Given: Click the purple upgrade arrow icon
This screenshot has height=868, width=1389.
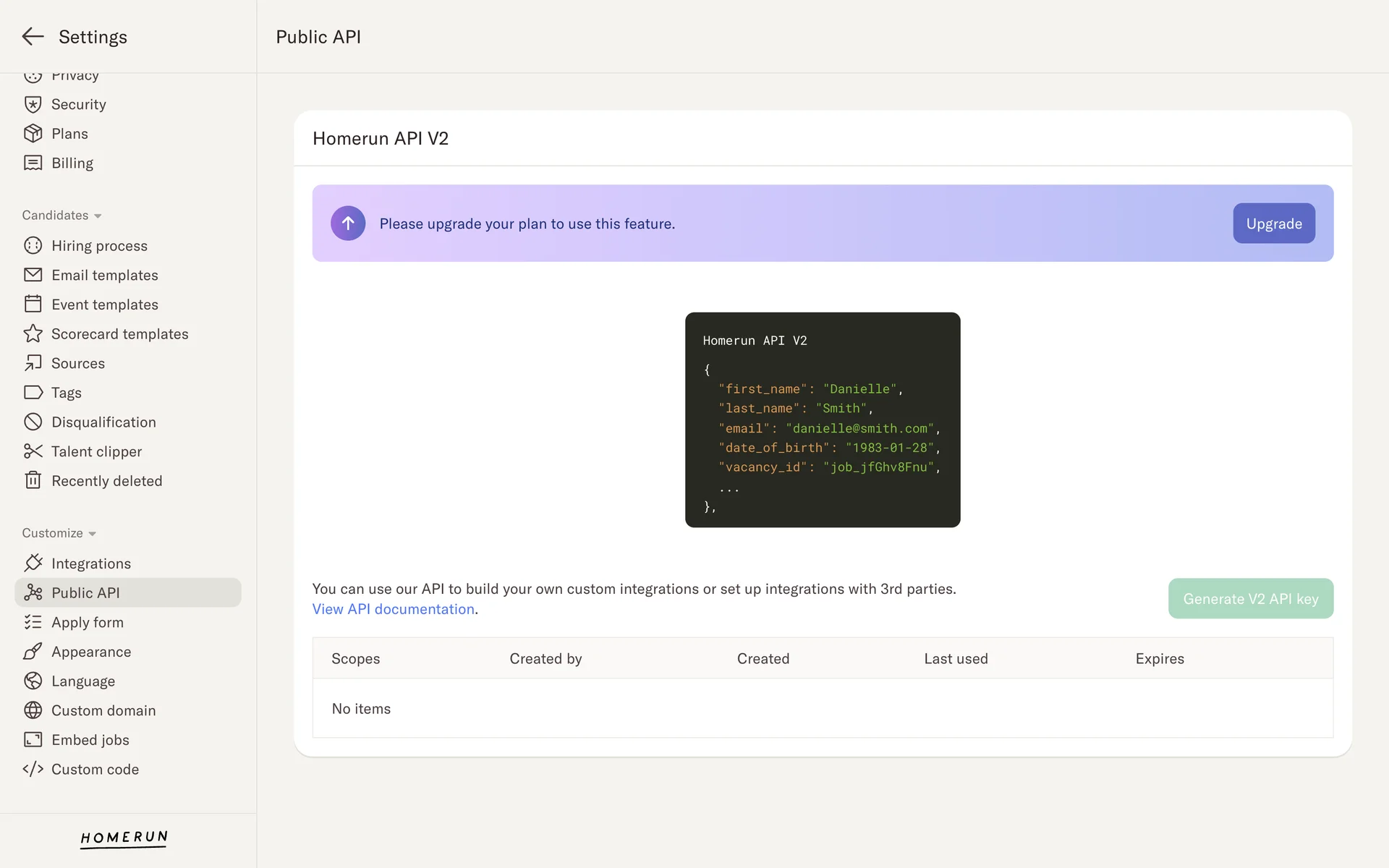Looking at the screenshot, I should coord(348,224).
